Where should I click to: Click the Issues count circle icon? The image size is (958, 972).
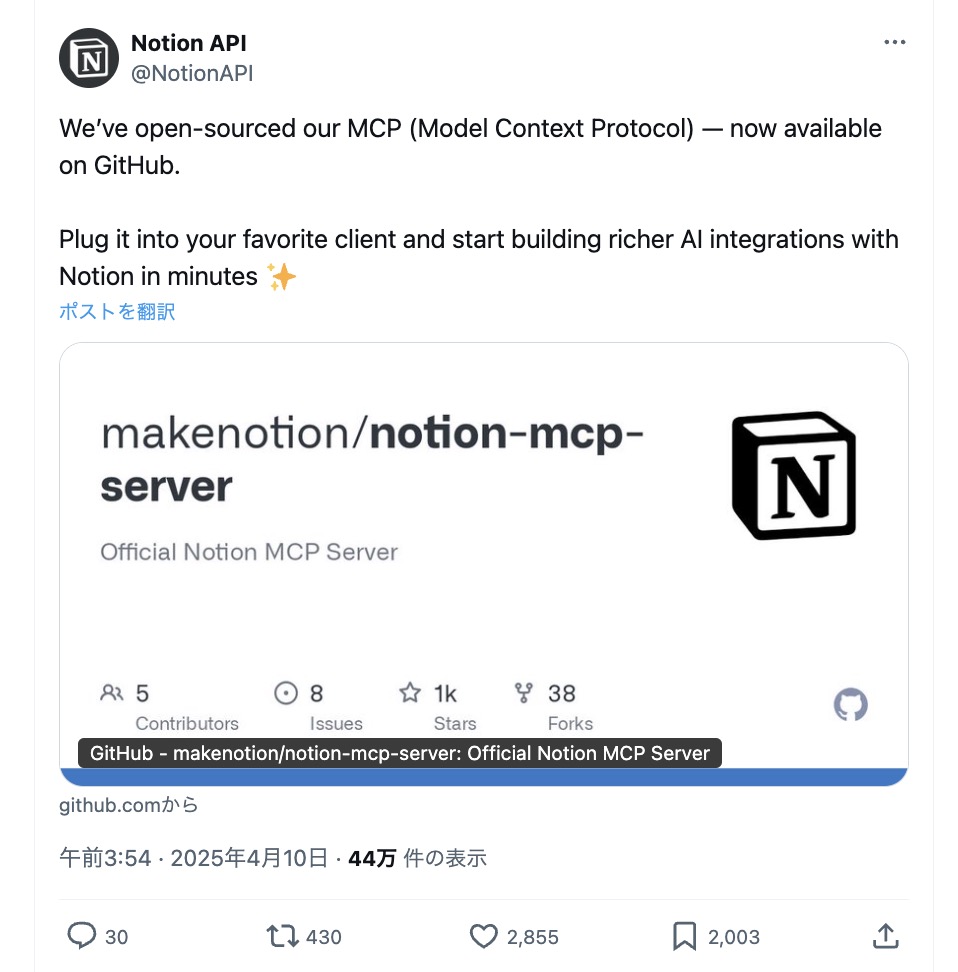(x=286, y=693)
